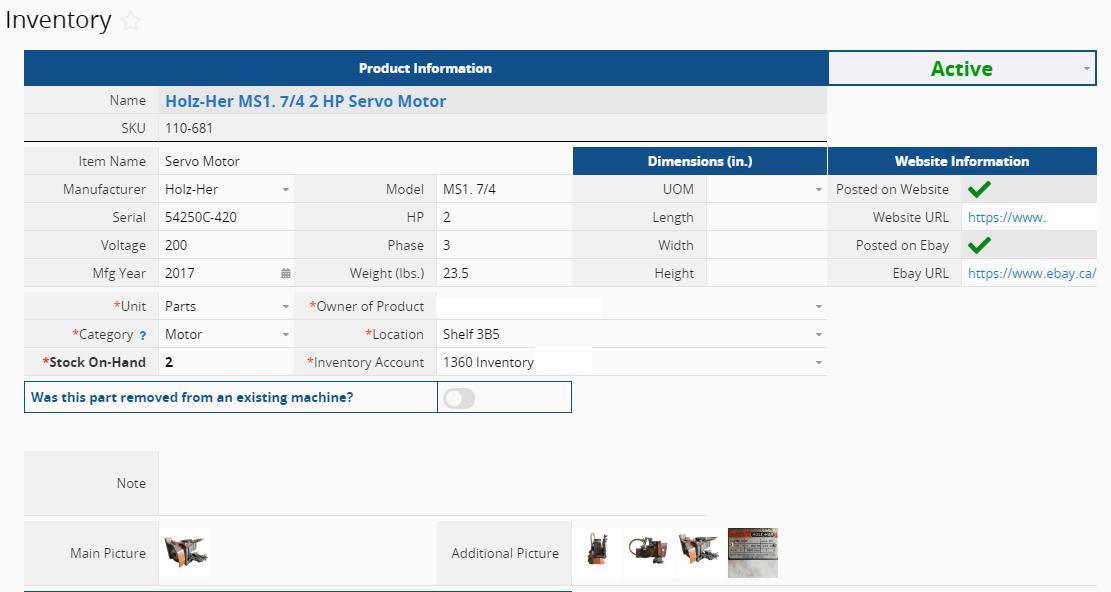Screen dimensions: 1111x592
Task: Expand the Manufacturer dropdown
Action: click(x=286, y=190)
